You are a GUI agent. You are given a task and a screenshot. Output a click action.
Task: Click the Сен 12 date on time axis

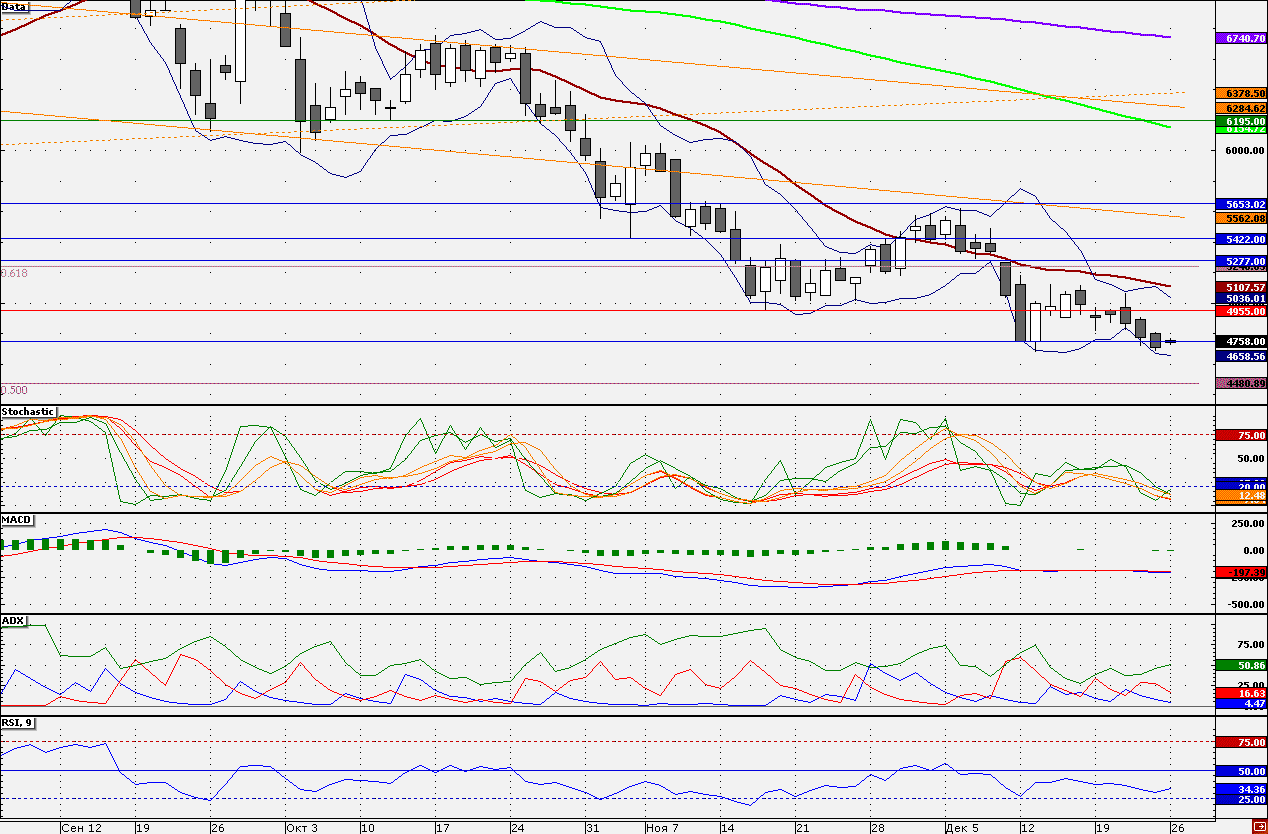point(81,828)
